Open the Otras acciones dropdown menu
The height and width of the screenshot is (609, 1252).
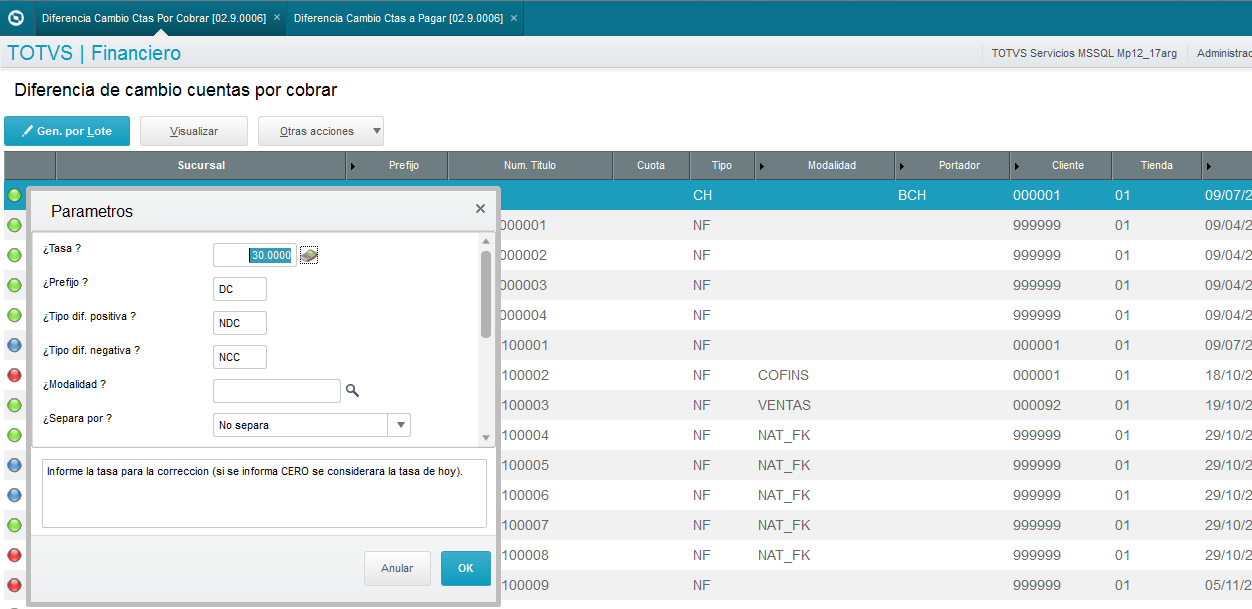[321, 131]
